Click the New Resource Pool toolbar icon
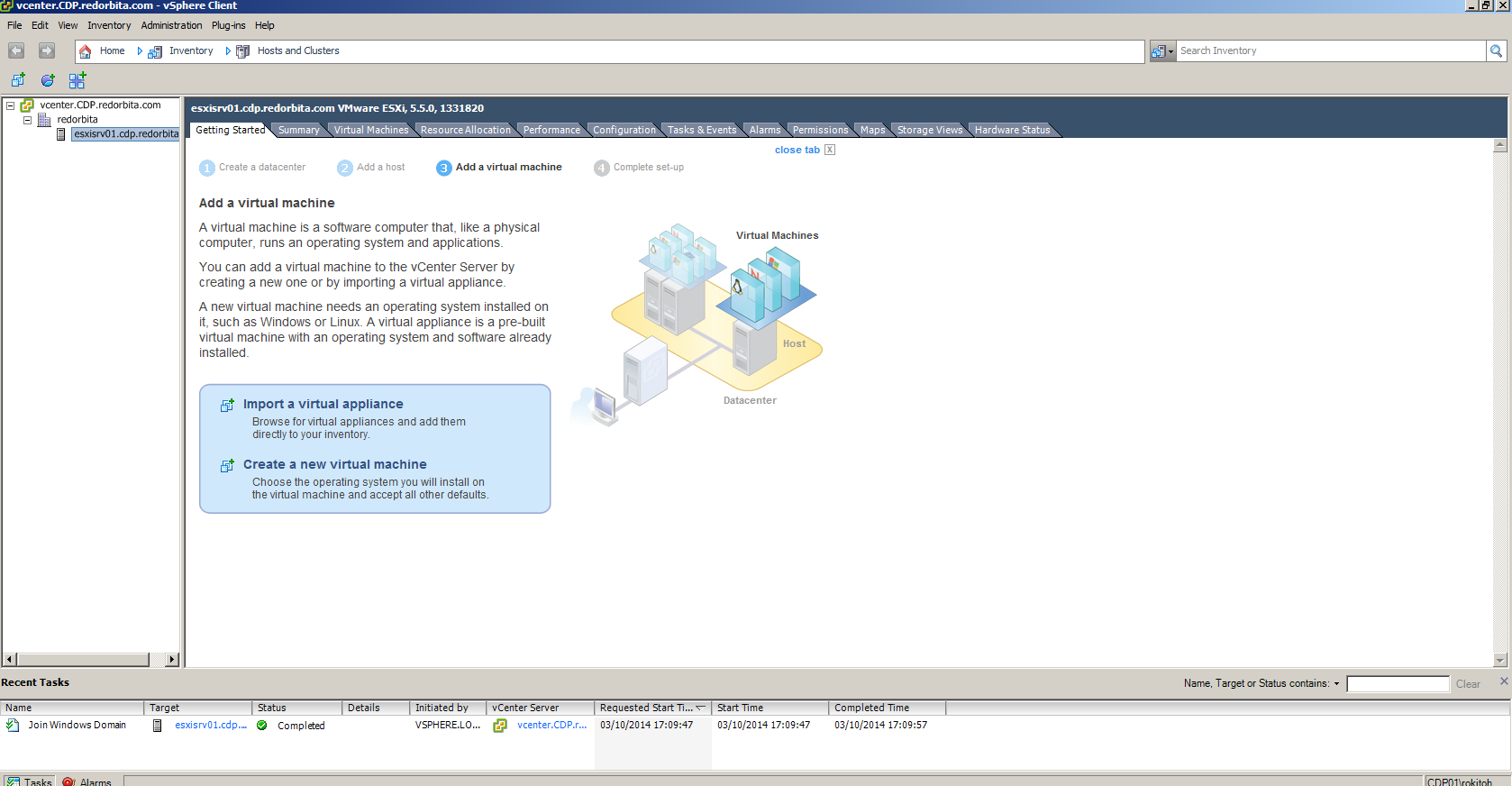 tap(48, 80)
